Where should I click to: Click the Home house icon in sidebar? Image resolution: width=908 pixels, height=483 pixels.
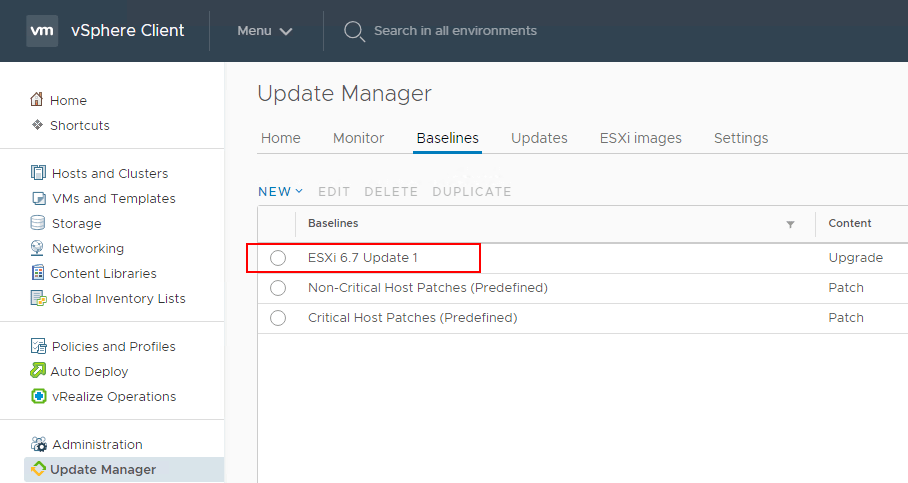(36, 100)
